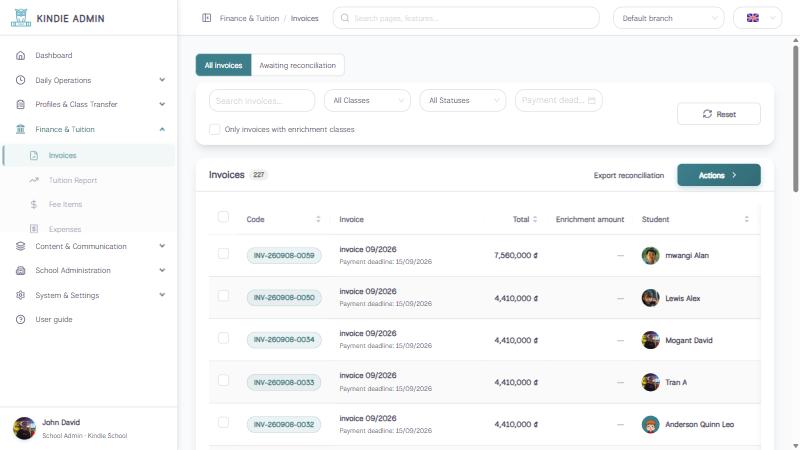800x450 pixels.
Task: Click the User guide help icon
Action: click(20, 319)
